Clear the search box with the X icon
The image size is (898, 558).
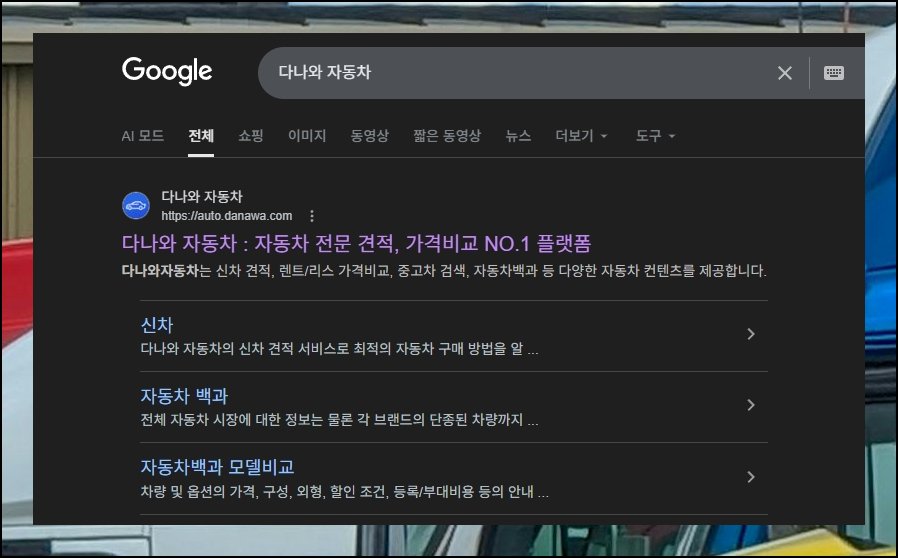[785, 73]
